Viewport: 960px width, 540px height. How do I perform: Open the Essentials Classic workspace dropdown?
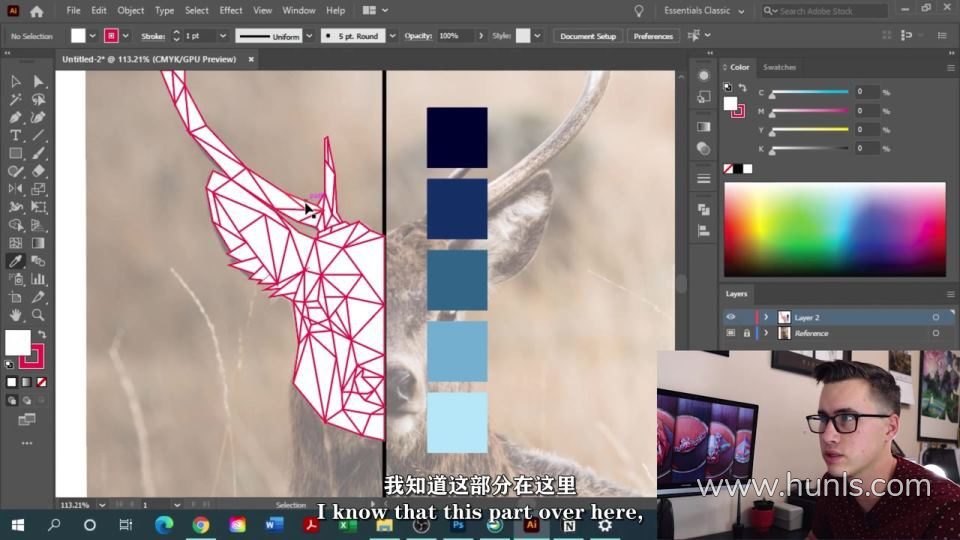coord(704,11)
